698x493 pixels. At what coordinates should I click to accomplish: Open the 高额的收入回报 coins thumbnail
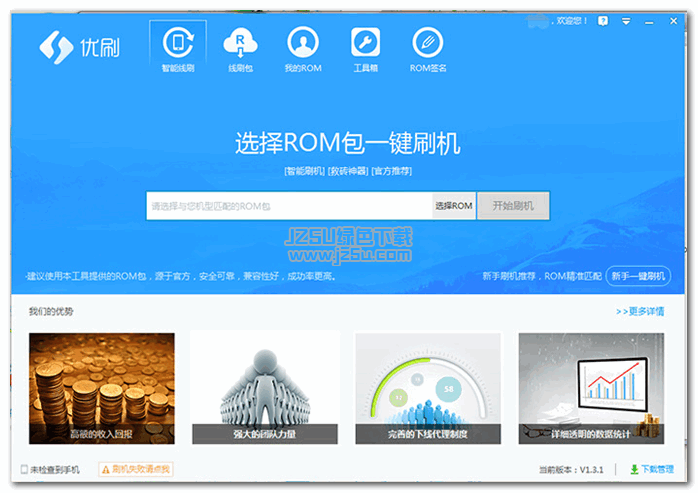pos(102,388)
